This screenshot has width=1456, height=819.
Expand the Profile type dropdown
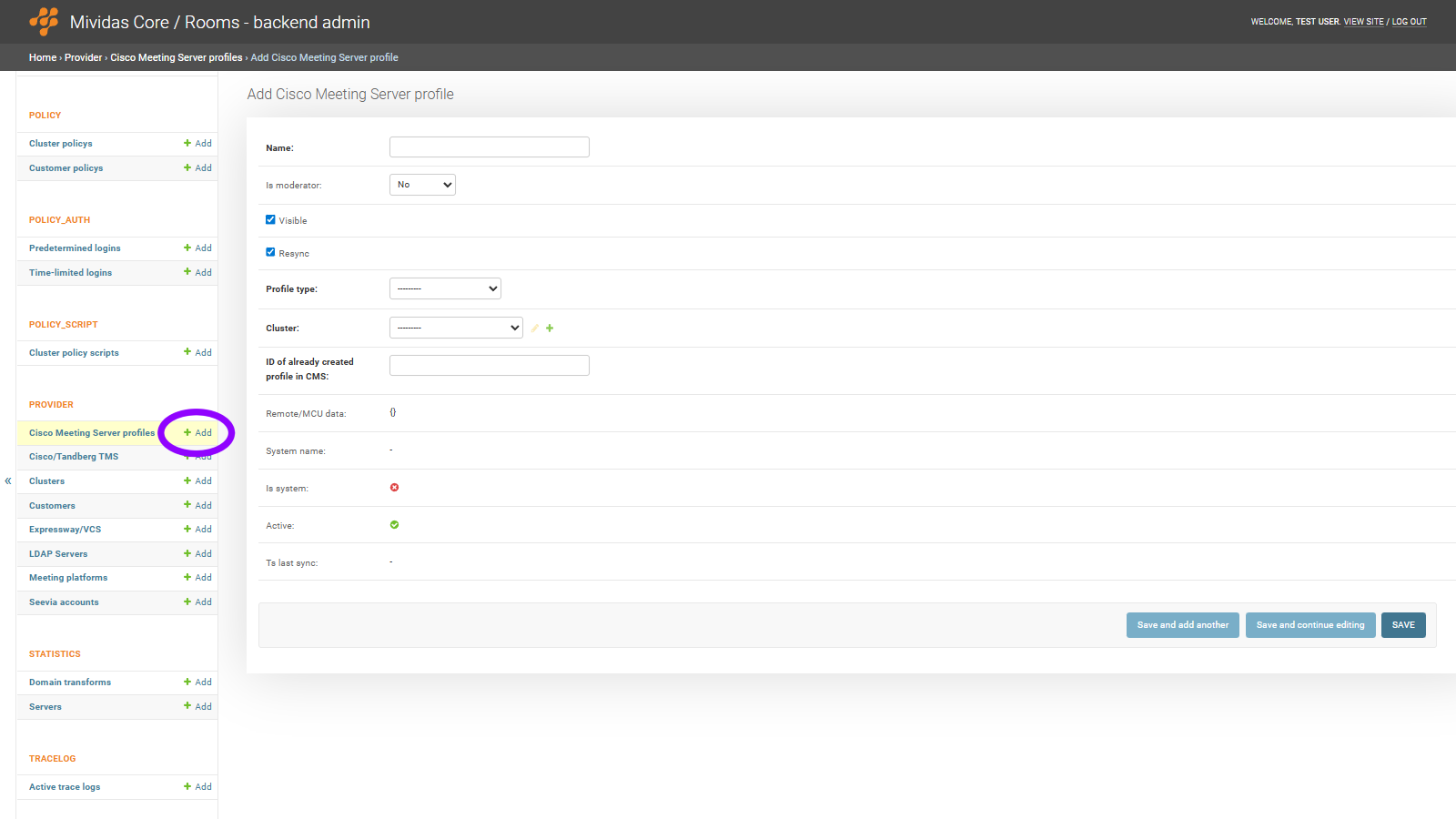(445, 288)
